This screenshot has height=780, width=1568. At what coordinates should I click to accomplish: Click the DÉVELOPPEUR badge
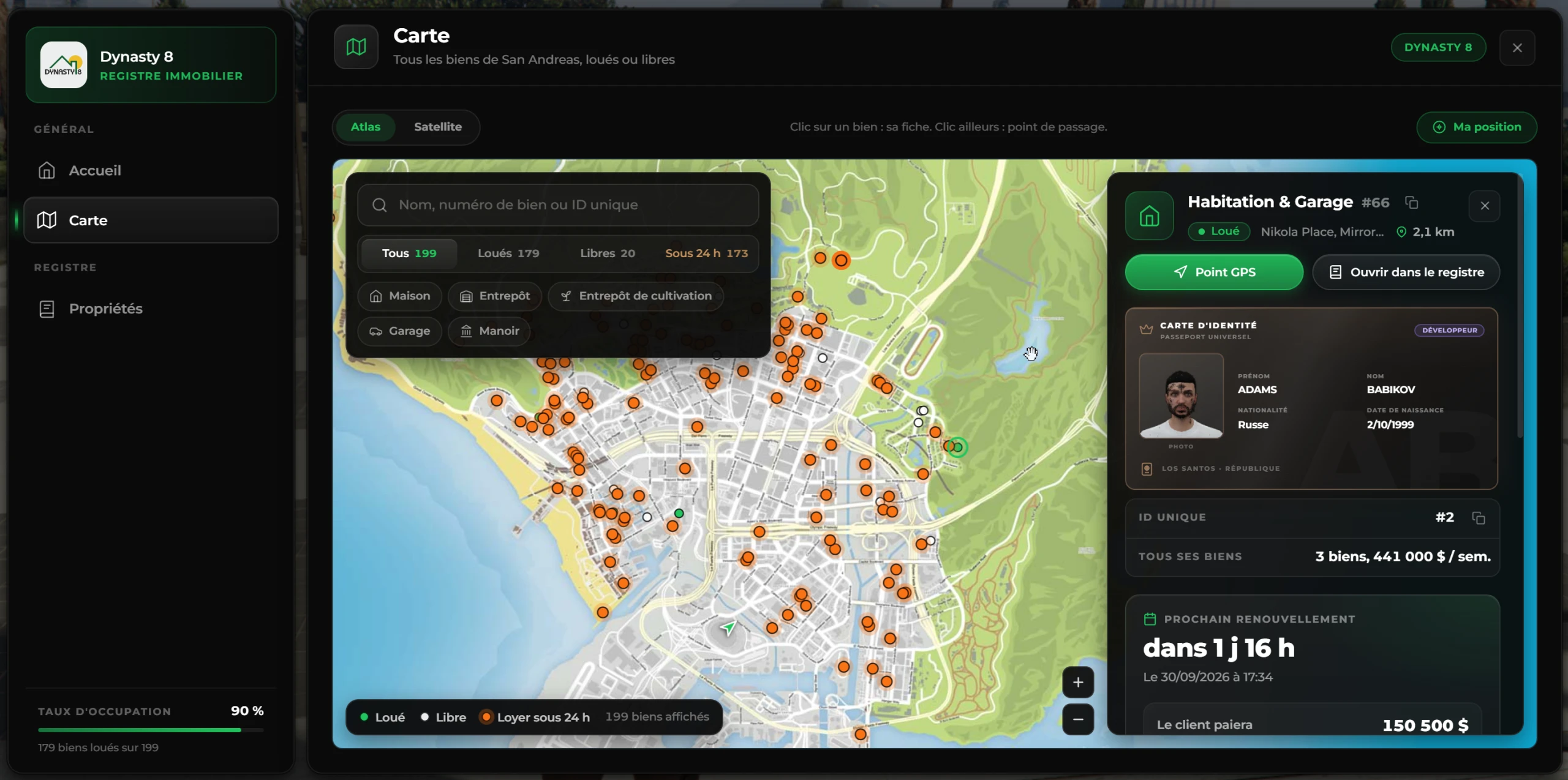tap(1449, 330)
